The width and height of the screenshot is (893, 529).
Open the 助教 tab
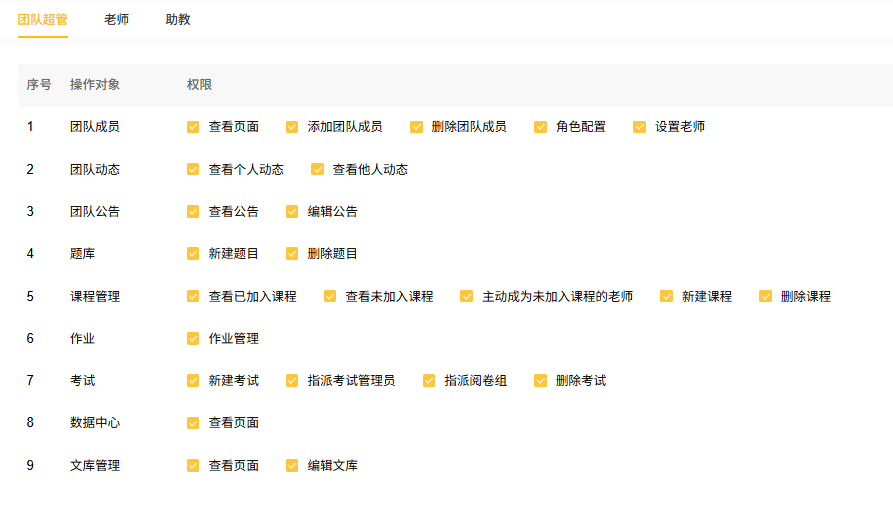pos(178,20)
